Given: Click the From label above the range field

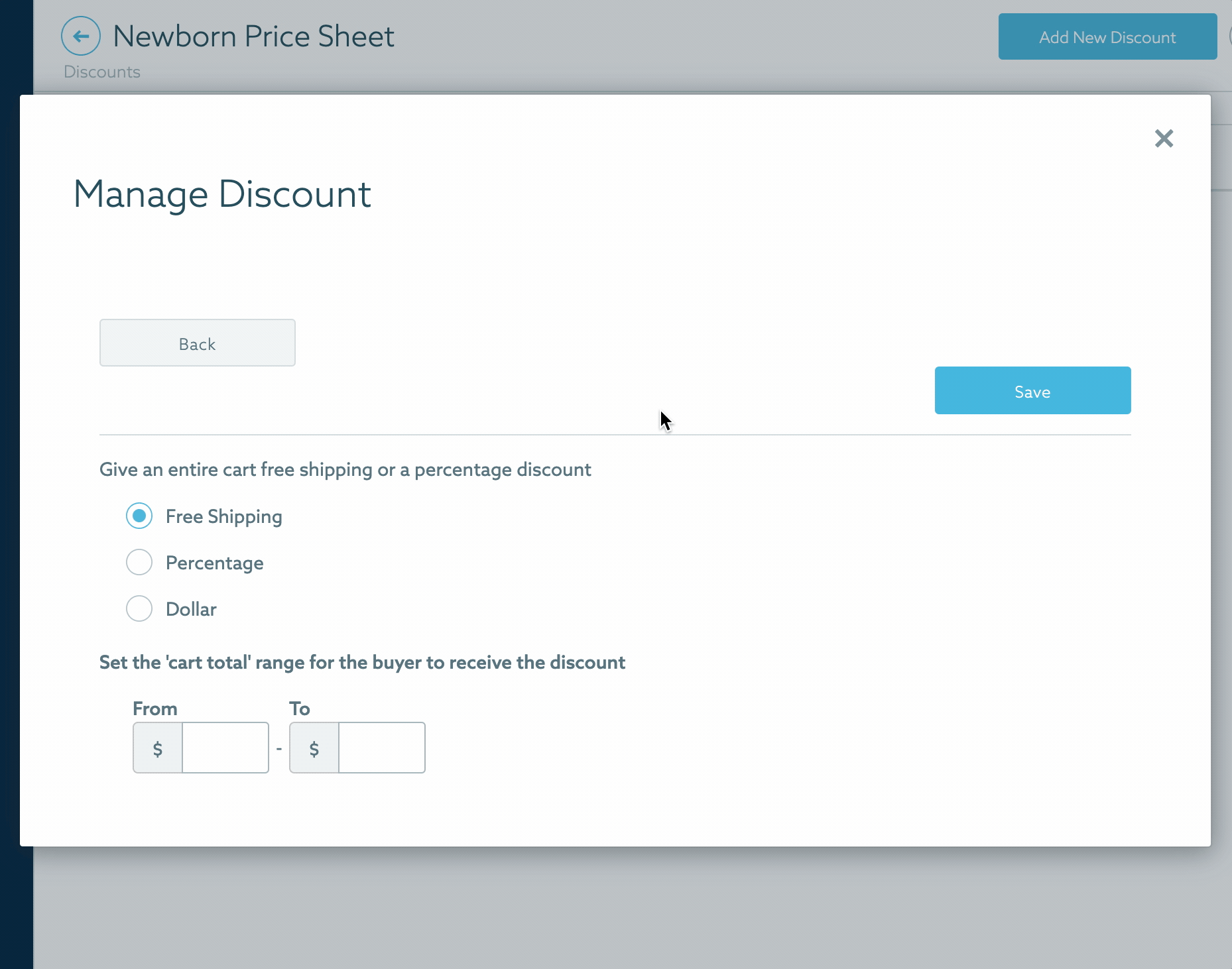Looking at the screenshot, I should click(155, 709).
